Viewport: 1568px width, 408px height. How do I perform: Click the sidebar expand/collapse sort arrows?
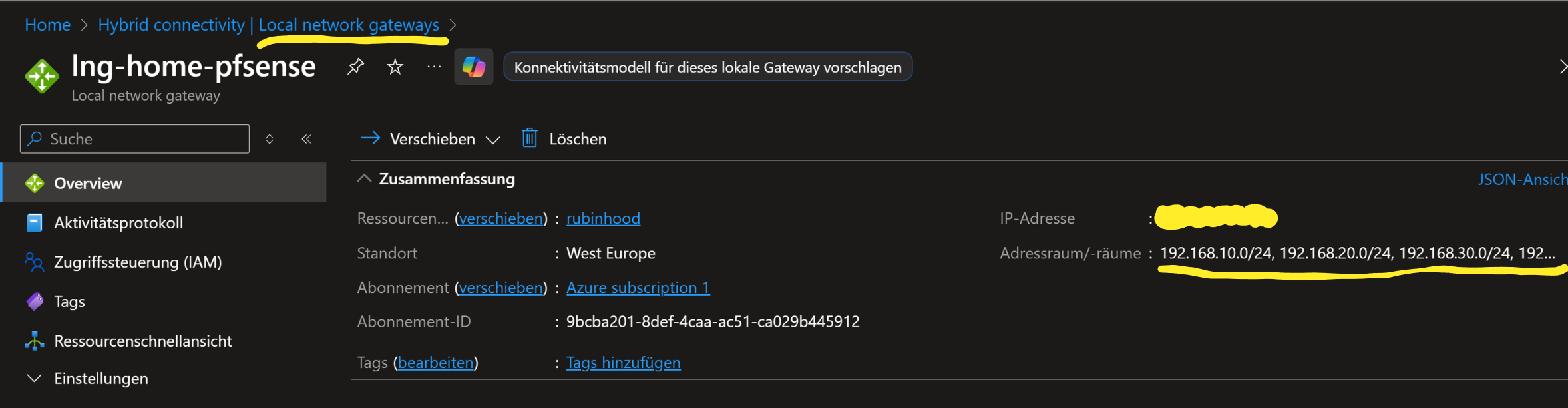tap(270, 139)
